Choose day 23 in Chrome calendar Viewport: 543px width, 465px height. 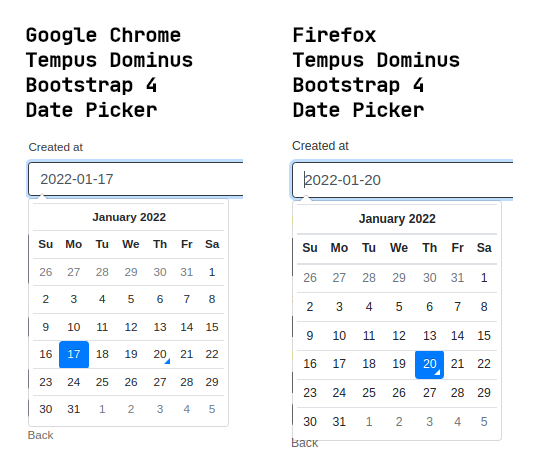[x=46, y=382]
